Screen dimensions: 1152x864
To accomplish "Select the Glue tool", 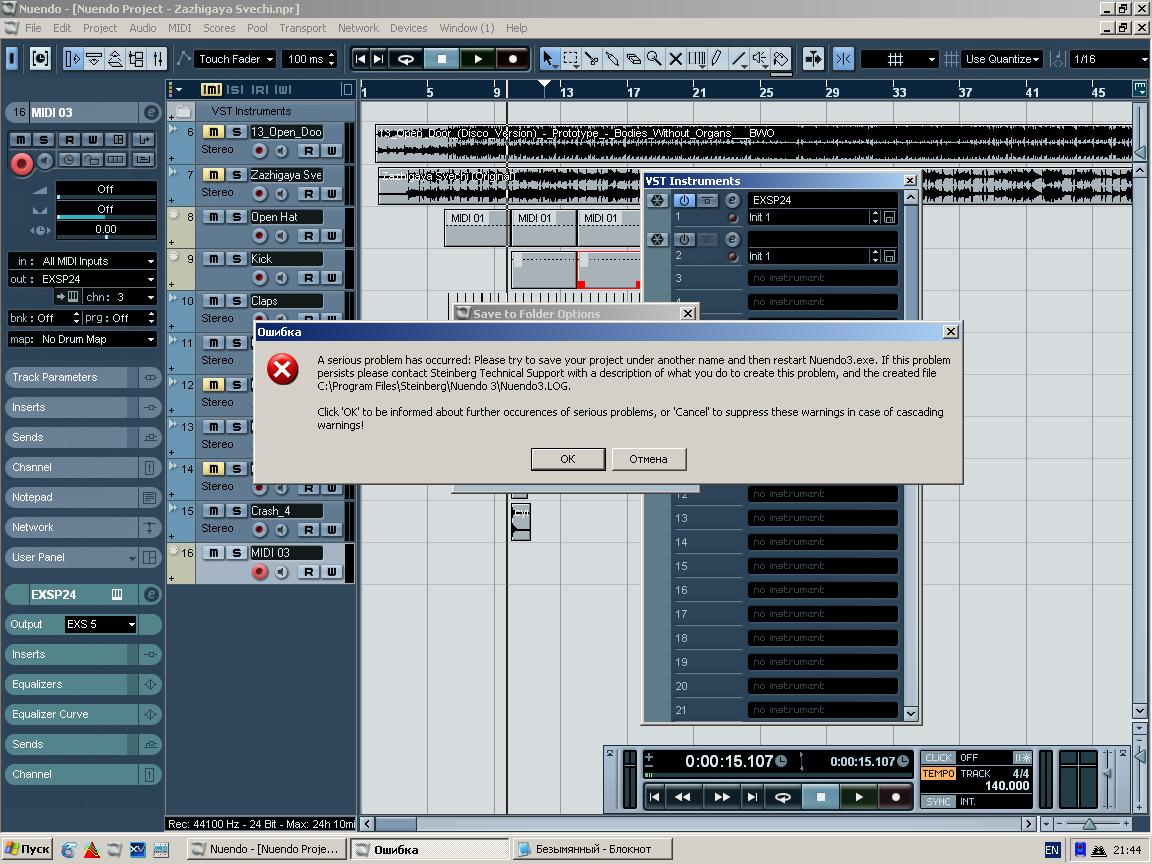I will pos(612,59).
